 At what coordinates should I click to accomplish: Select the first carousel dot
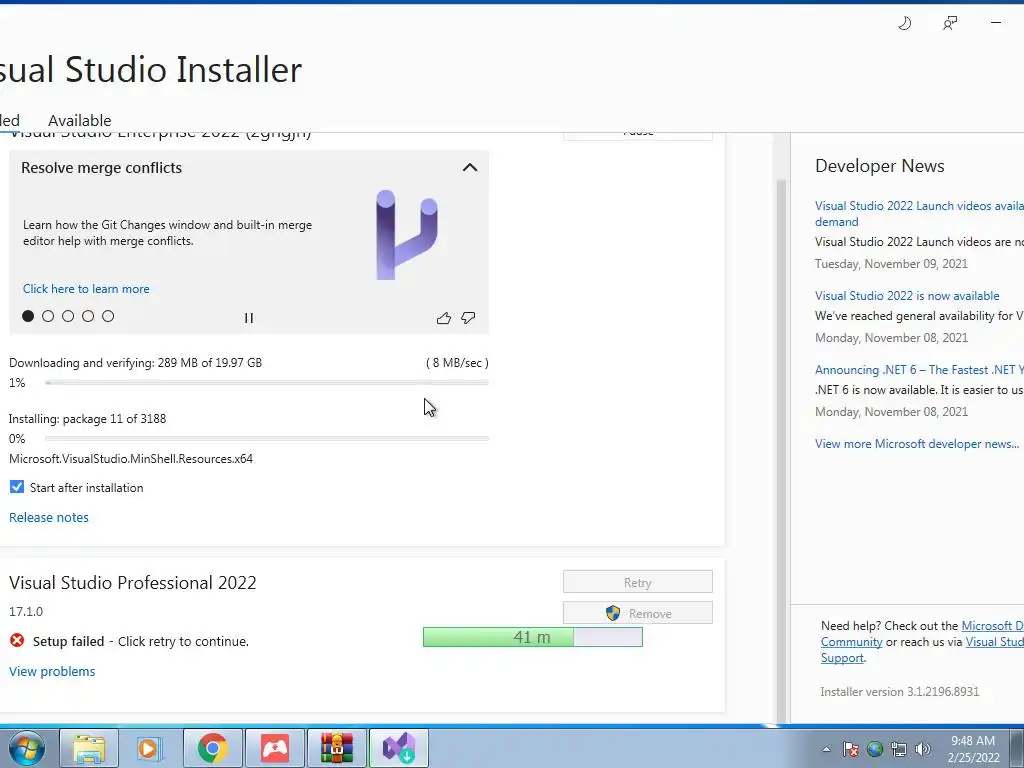coord(28,316)
